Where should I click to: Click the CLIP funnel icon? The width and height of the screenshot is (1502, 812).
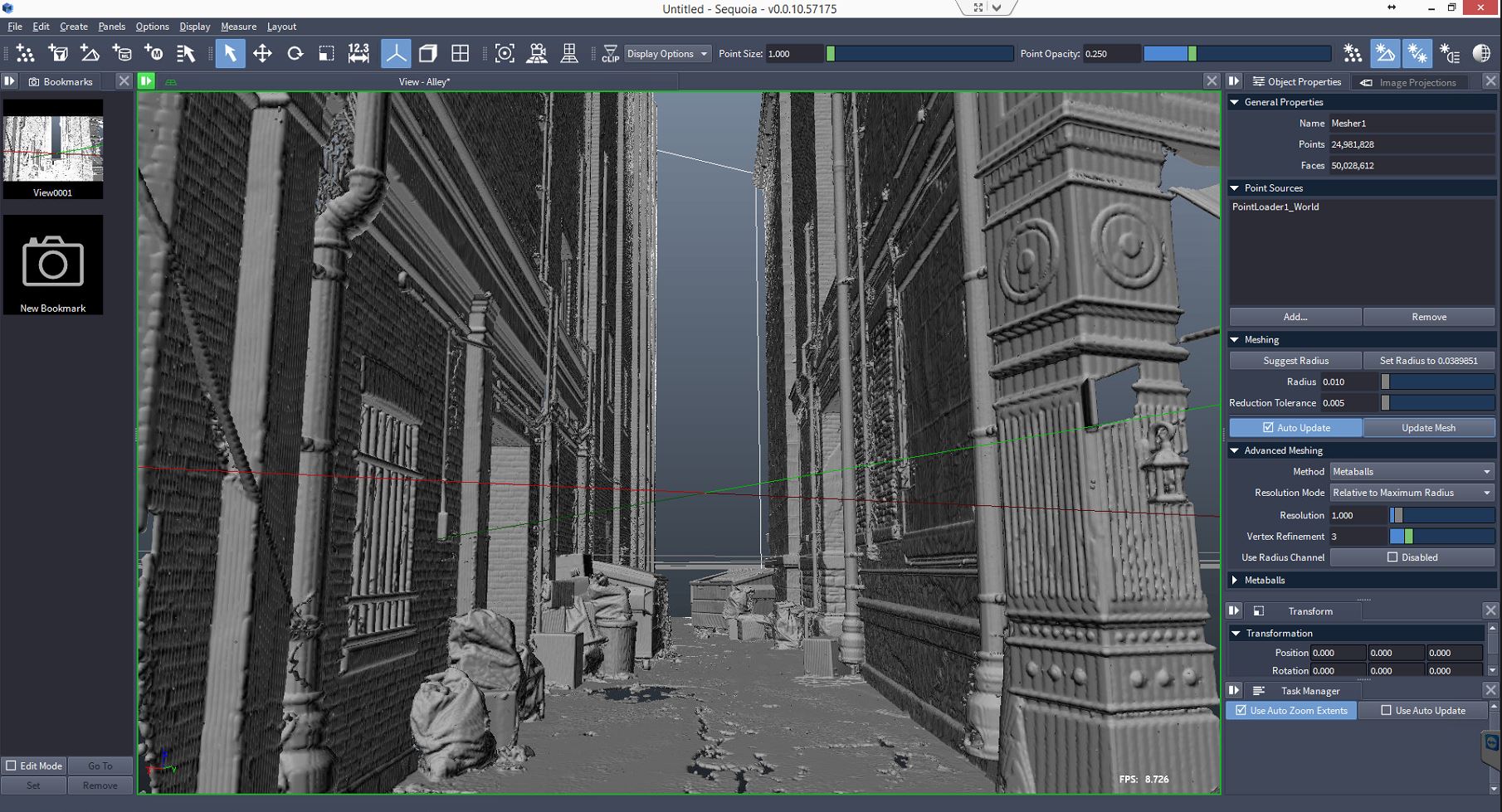[610, 54]
